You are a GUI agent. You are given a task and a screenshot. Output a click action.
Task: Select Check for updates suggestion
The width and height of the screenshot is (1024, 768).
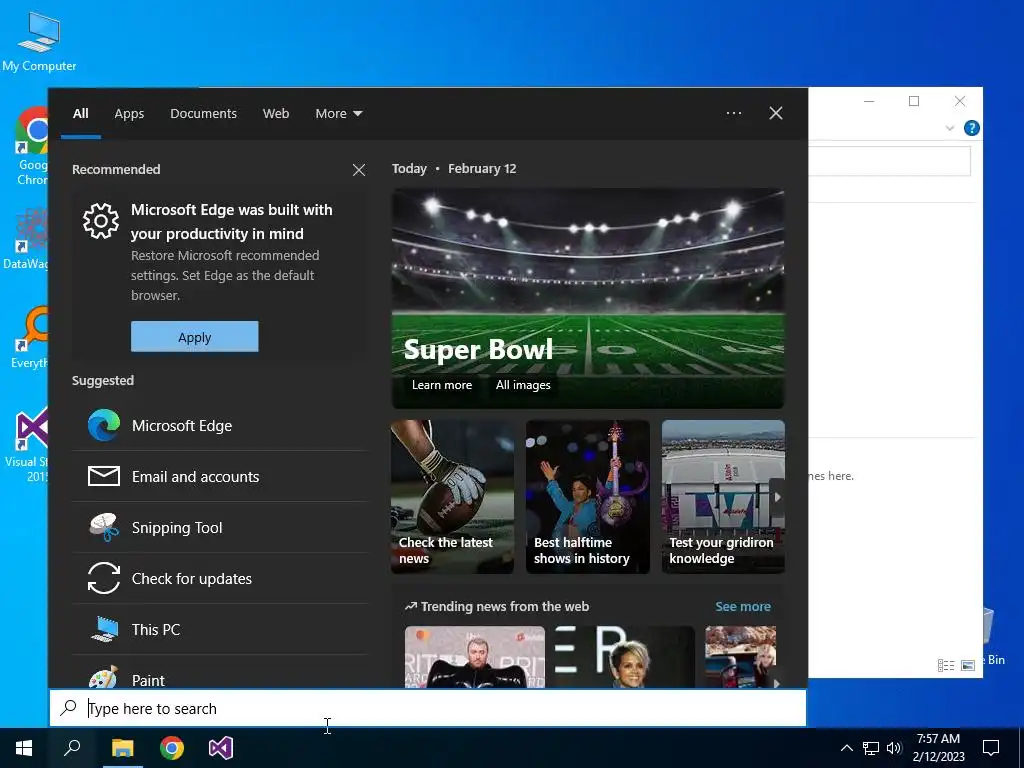point(219,579)
